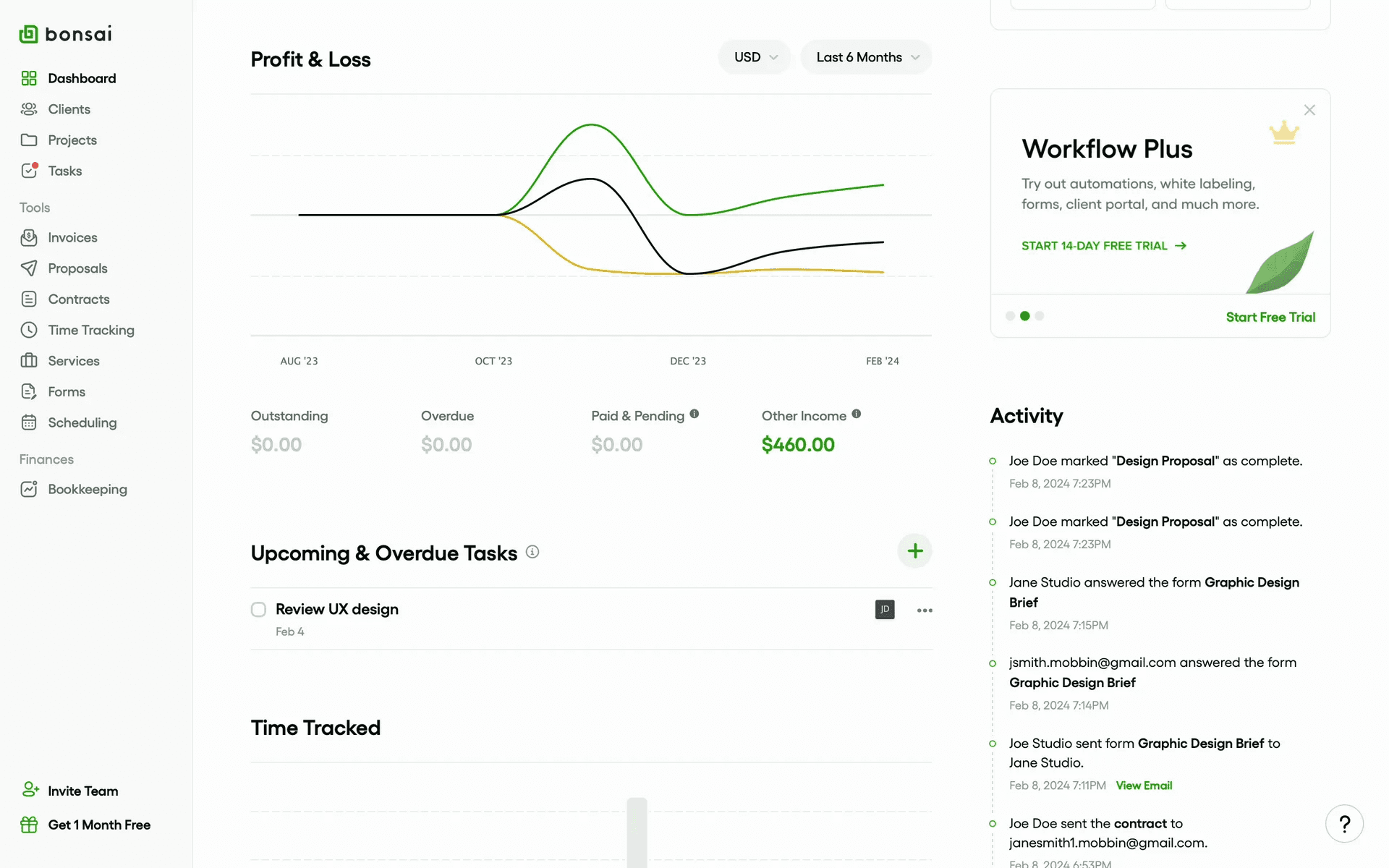Click the Bookkeeping chart icon

(29, 489)
